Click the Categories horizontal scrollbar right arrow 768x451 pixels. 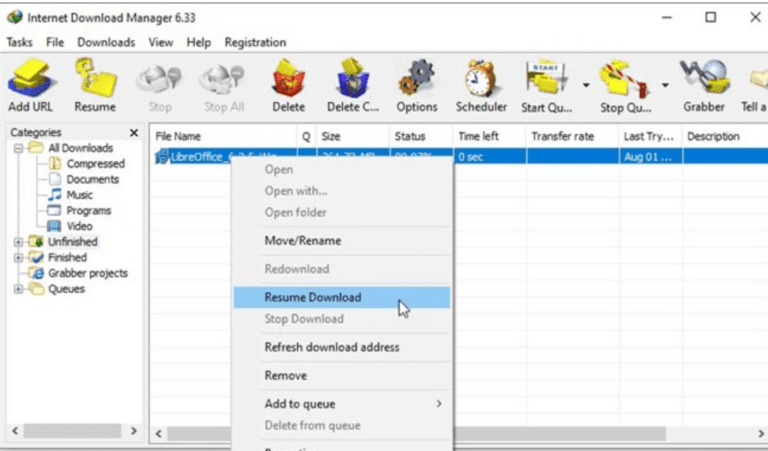134,430
